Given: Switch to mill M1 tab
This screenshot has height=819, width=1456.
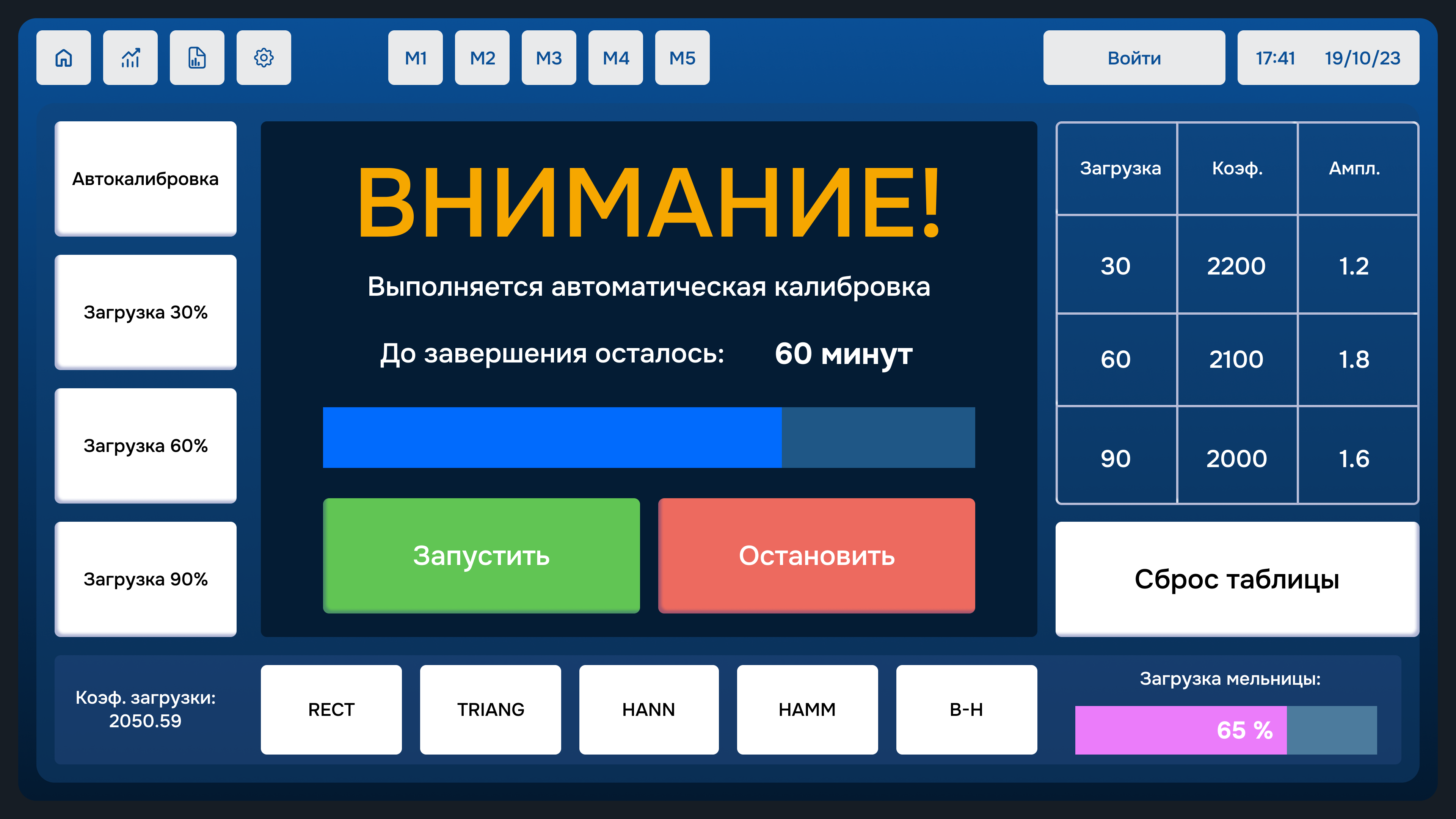Looking at the screenshot, I should click(x=416, y=58).
